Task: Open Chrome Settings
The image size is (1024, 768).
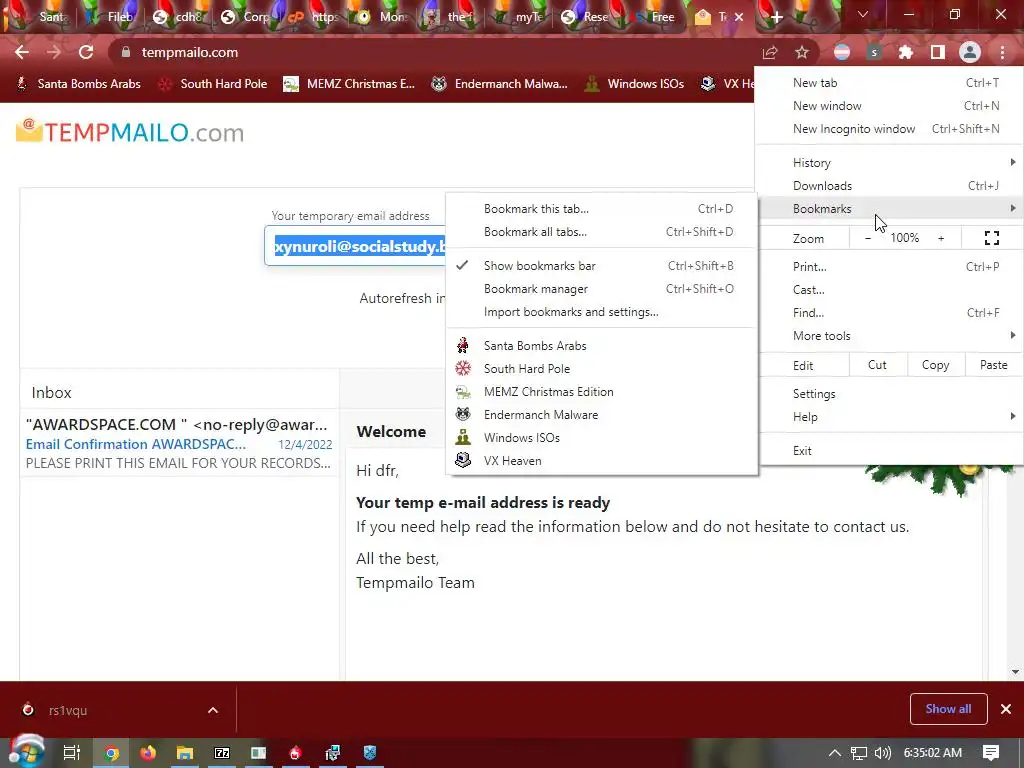Action: [889, 394]
